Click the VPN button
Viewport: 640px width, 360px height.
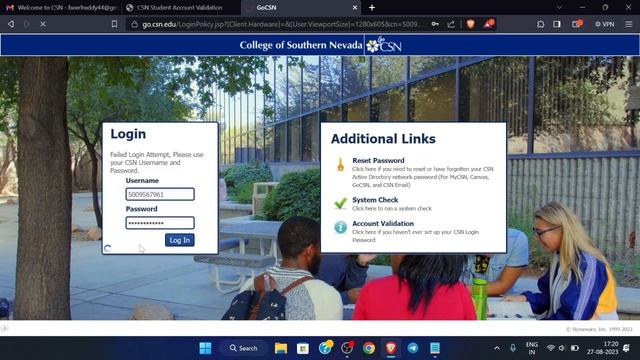[x=605, y=24]
